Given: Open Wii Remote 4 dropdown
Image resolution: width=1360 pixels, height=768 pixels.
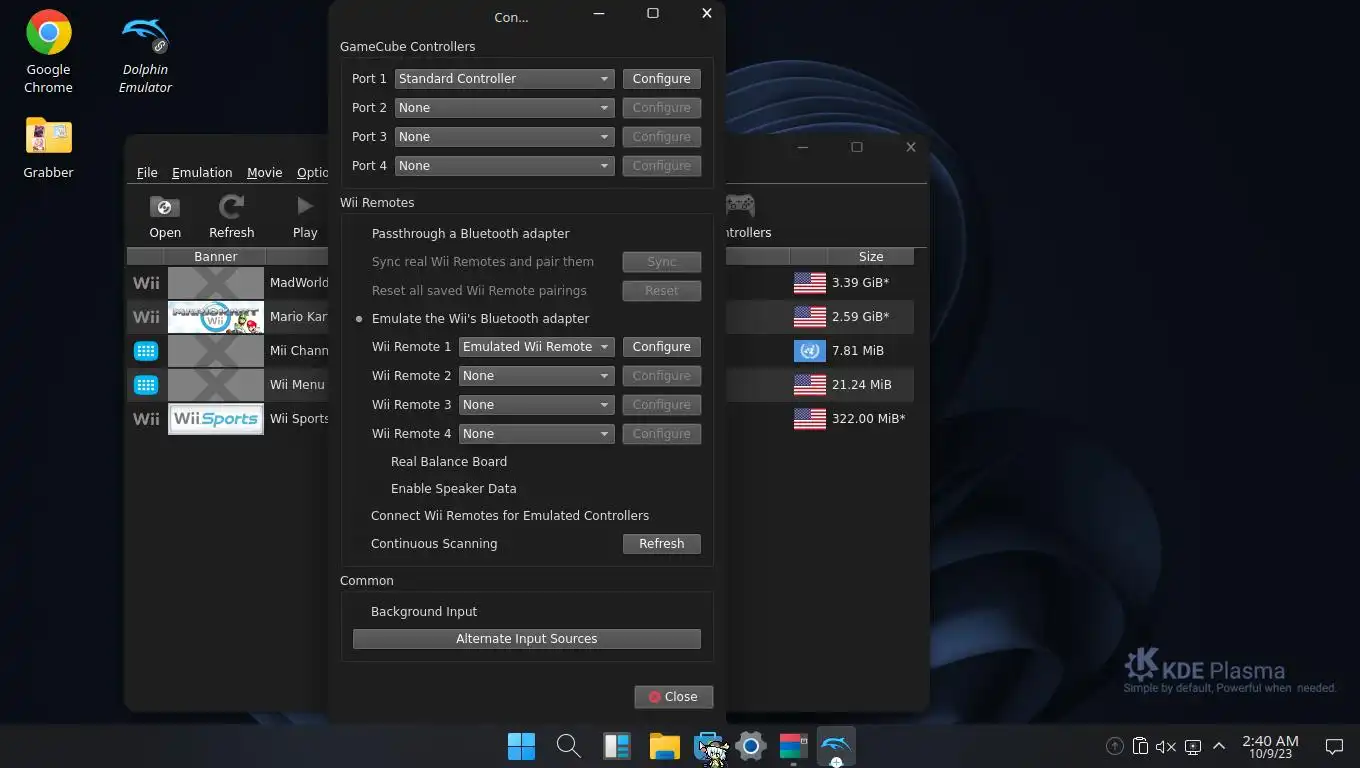Looking at the screenshot, I should point(536,433).
